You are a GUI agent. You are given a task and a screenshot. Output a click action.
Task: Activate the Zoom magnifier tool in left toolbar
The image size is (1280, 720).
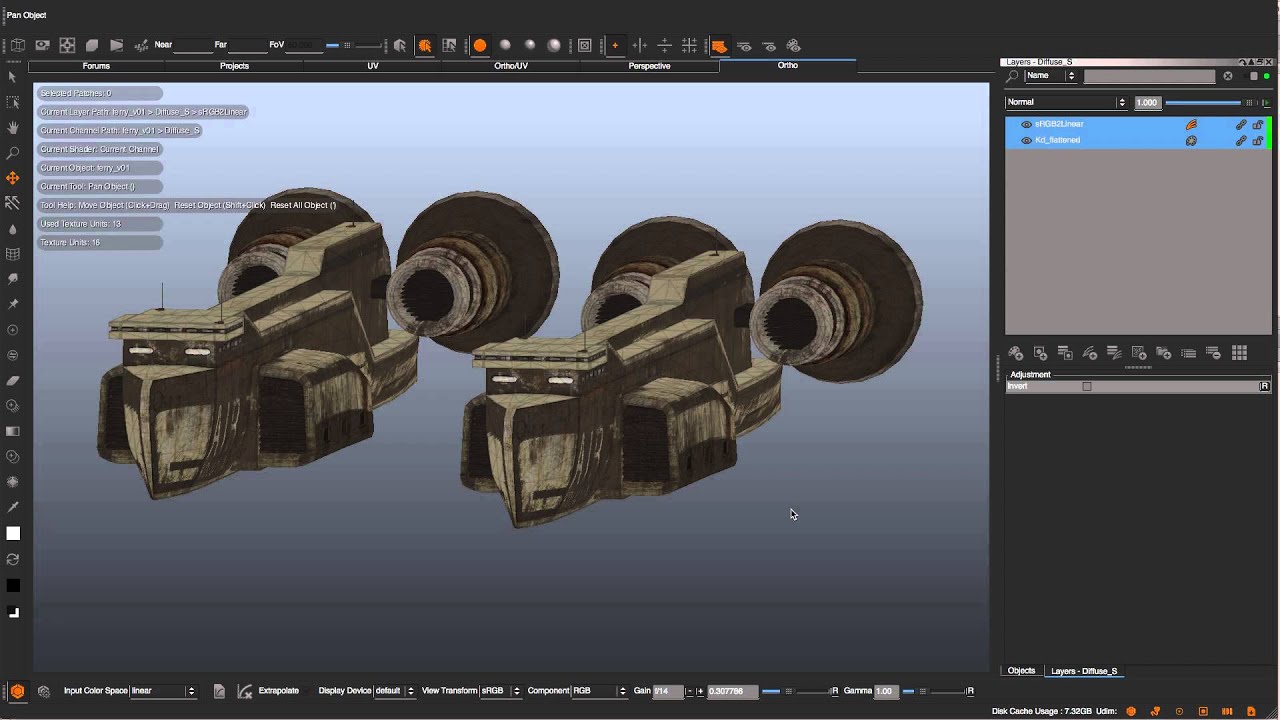click(13, 153)
